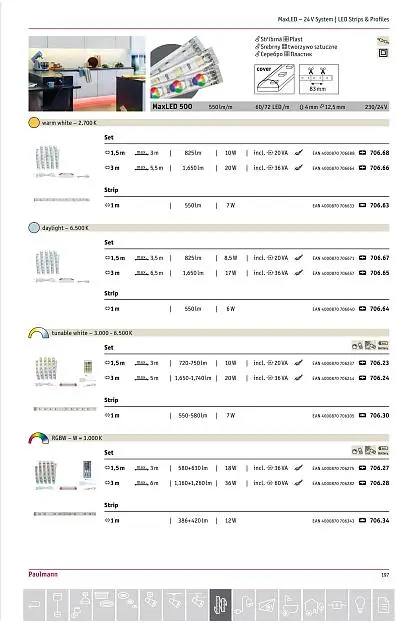Viewport: 396px width, 623px height.
Task: Select the recessed lights category icon
Action: click(127, 605)
